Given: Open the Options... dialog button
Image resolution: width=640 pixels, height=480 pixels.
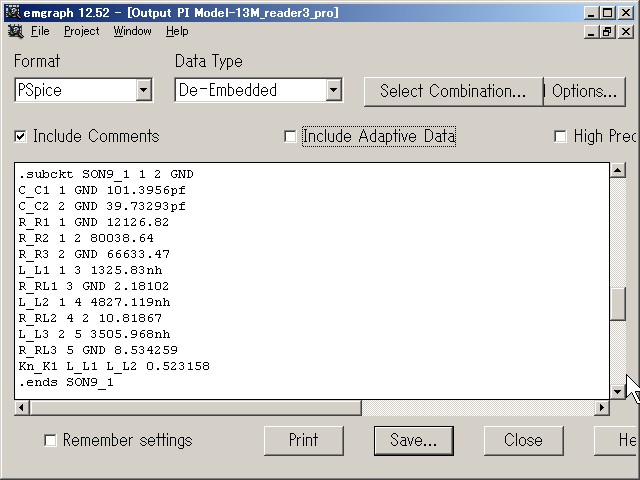Looking at the screenshot, I should 584,91.
